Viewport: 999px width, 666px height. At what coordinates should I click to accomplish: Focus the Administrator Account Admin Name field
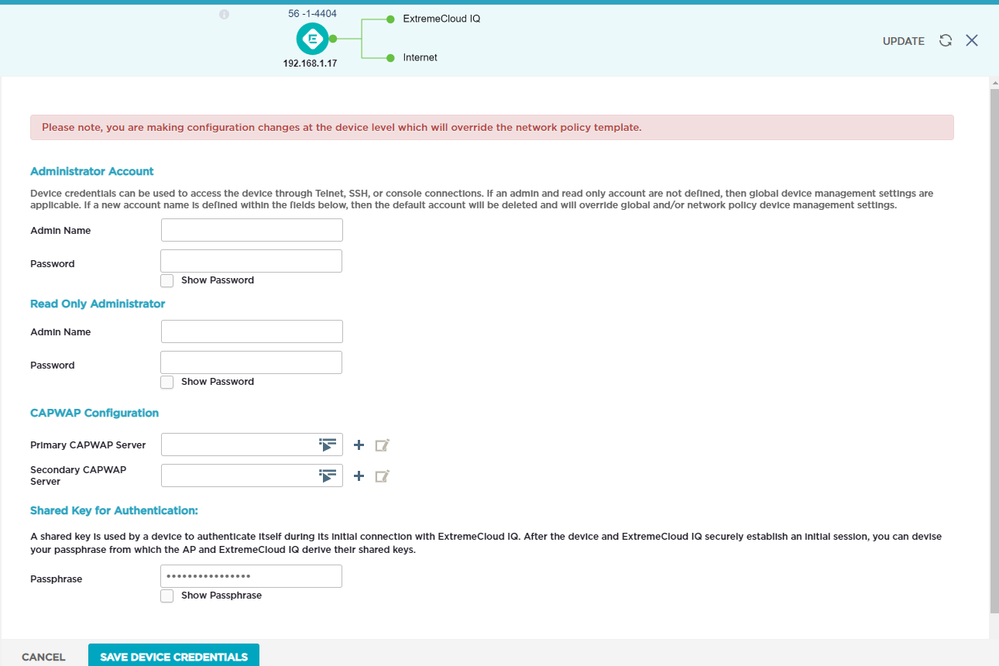coord(252,230)
